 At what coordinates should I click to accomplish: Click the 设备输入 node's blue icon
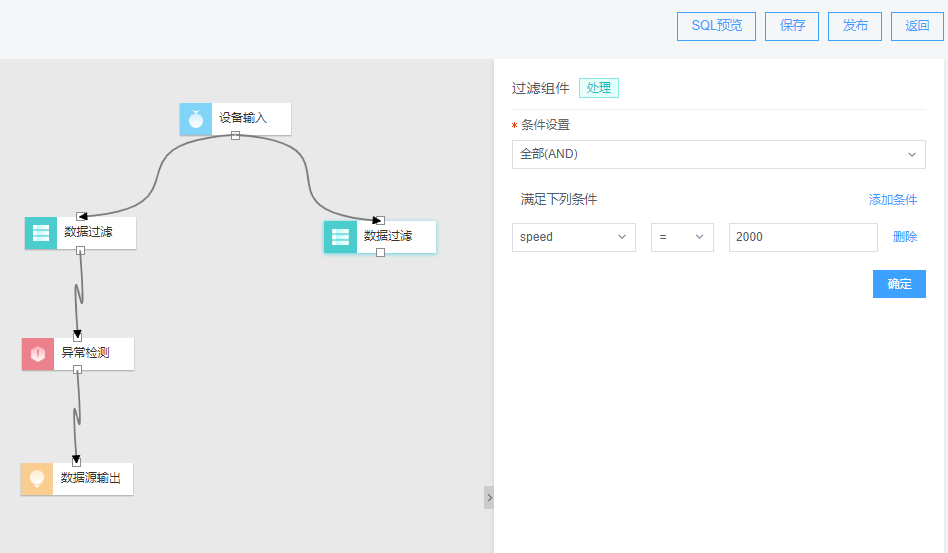point(196,119)
